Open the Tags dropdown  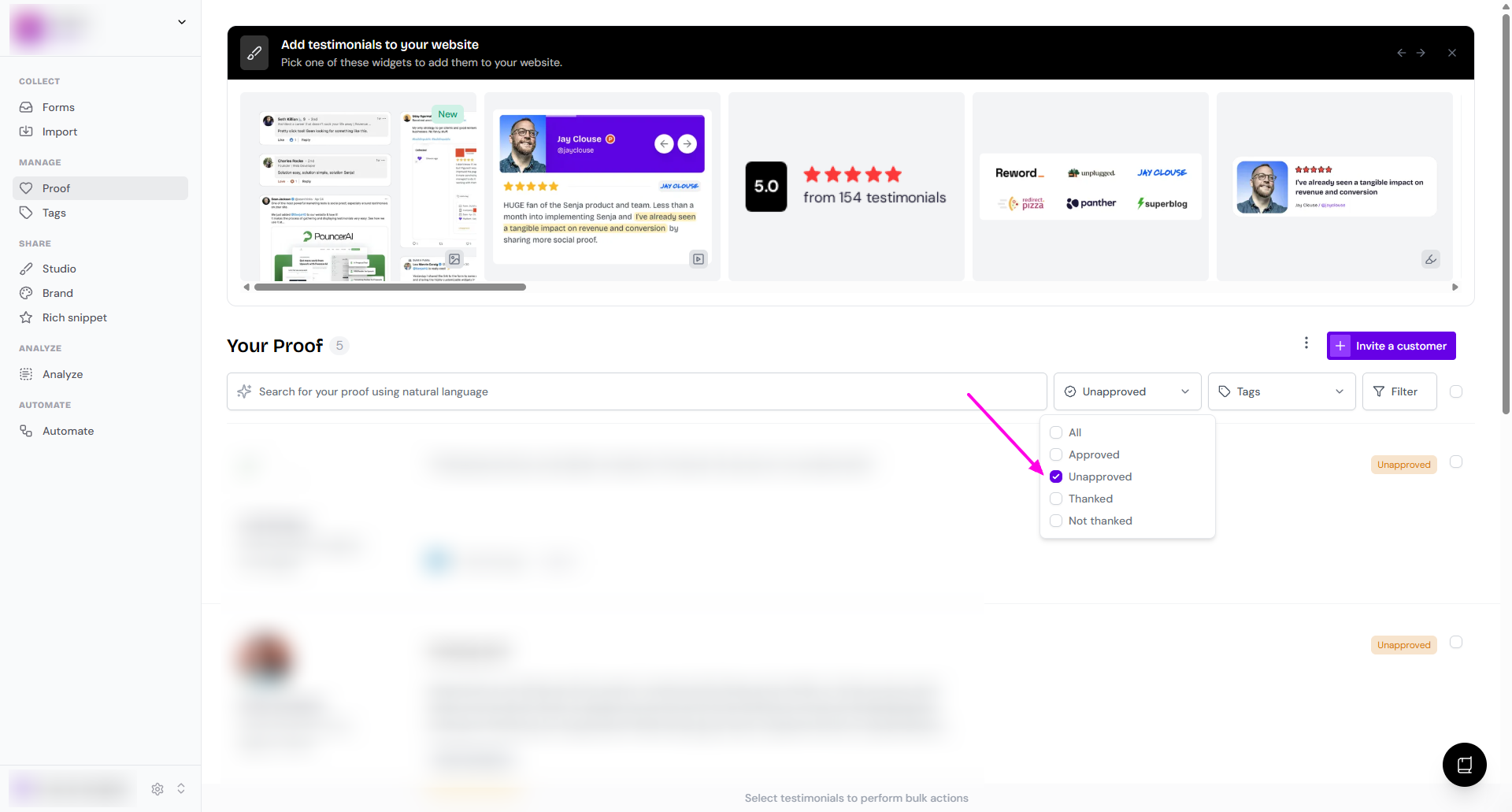(1280, 391)
